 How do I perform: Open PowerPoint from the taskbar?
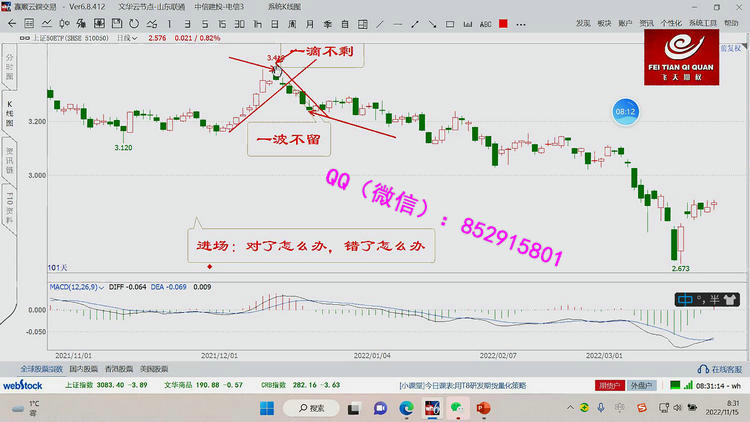[x=484, y=408]
